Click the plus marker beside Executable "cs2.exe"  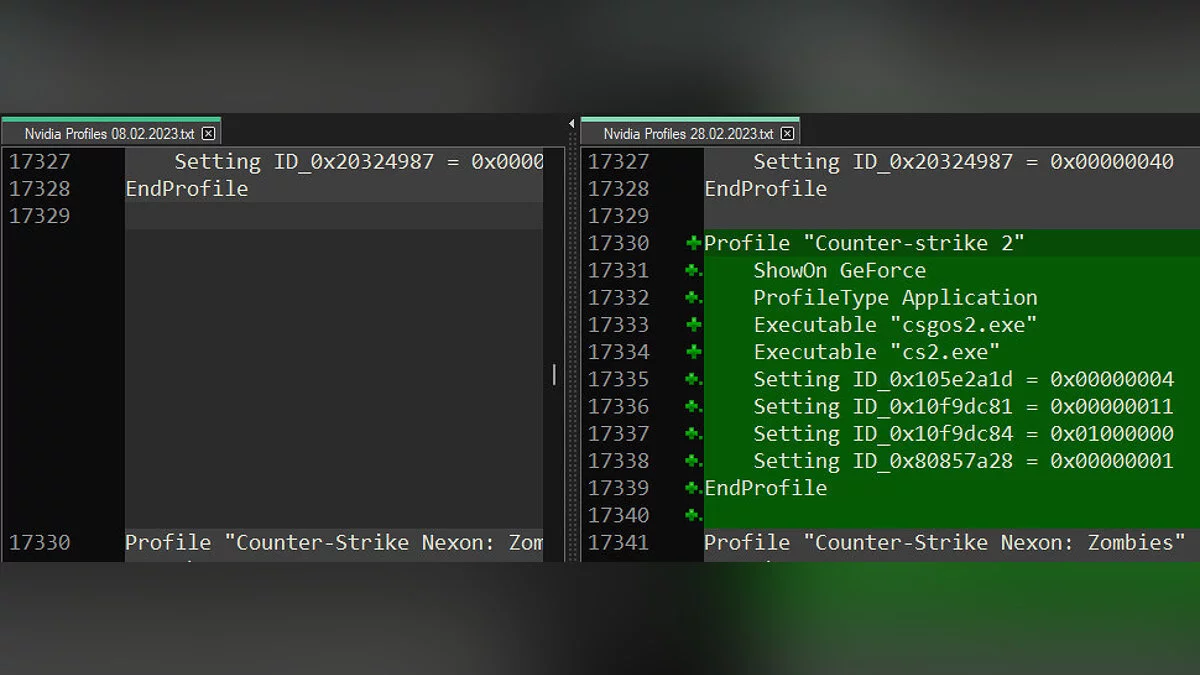click(693, 351)
